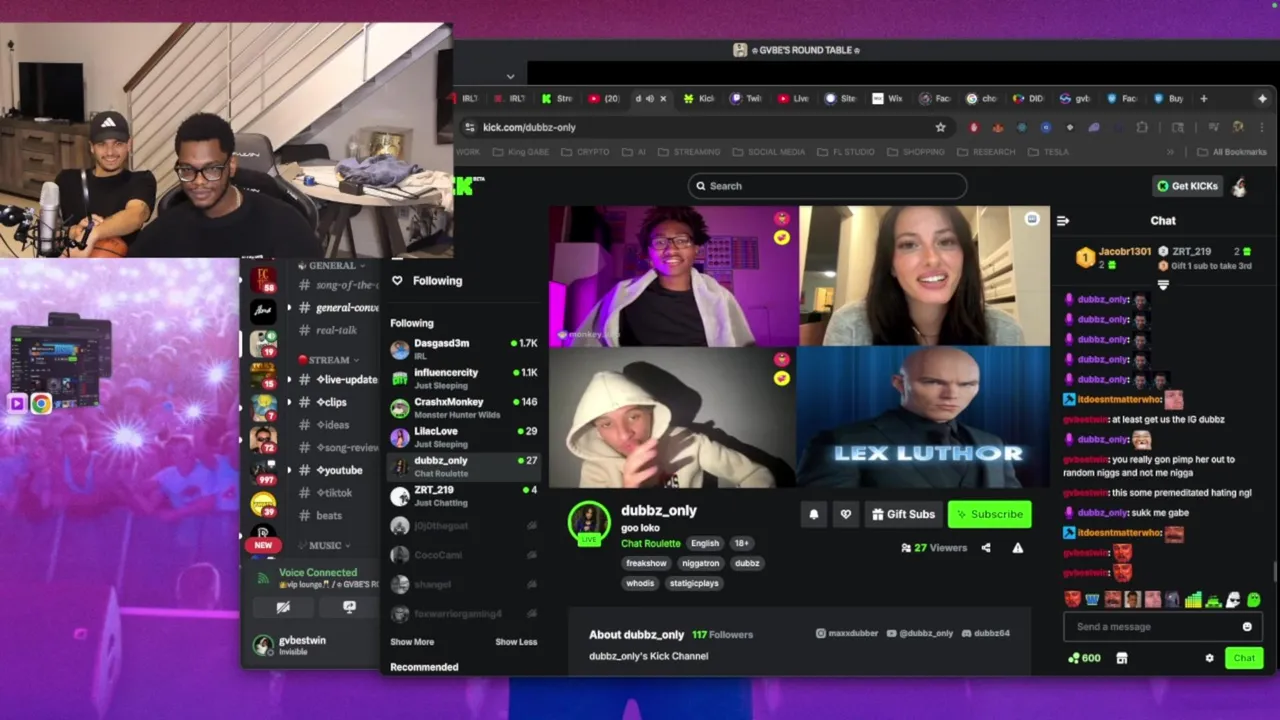The height and width of the screenshot is (720, 1280).
Task: Open CrashxMonkey channel in Following
Action: coord(464,407)
